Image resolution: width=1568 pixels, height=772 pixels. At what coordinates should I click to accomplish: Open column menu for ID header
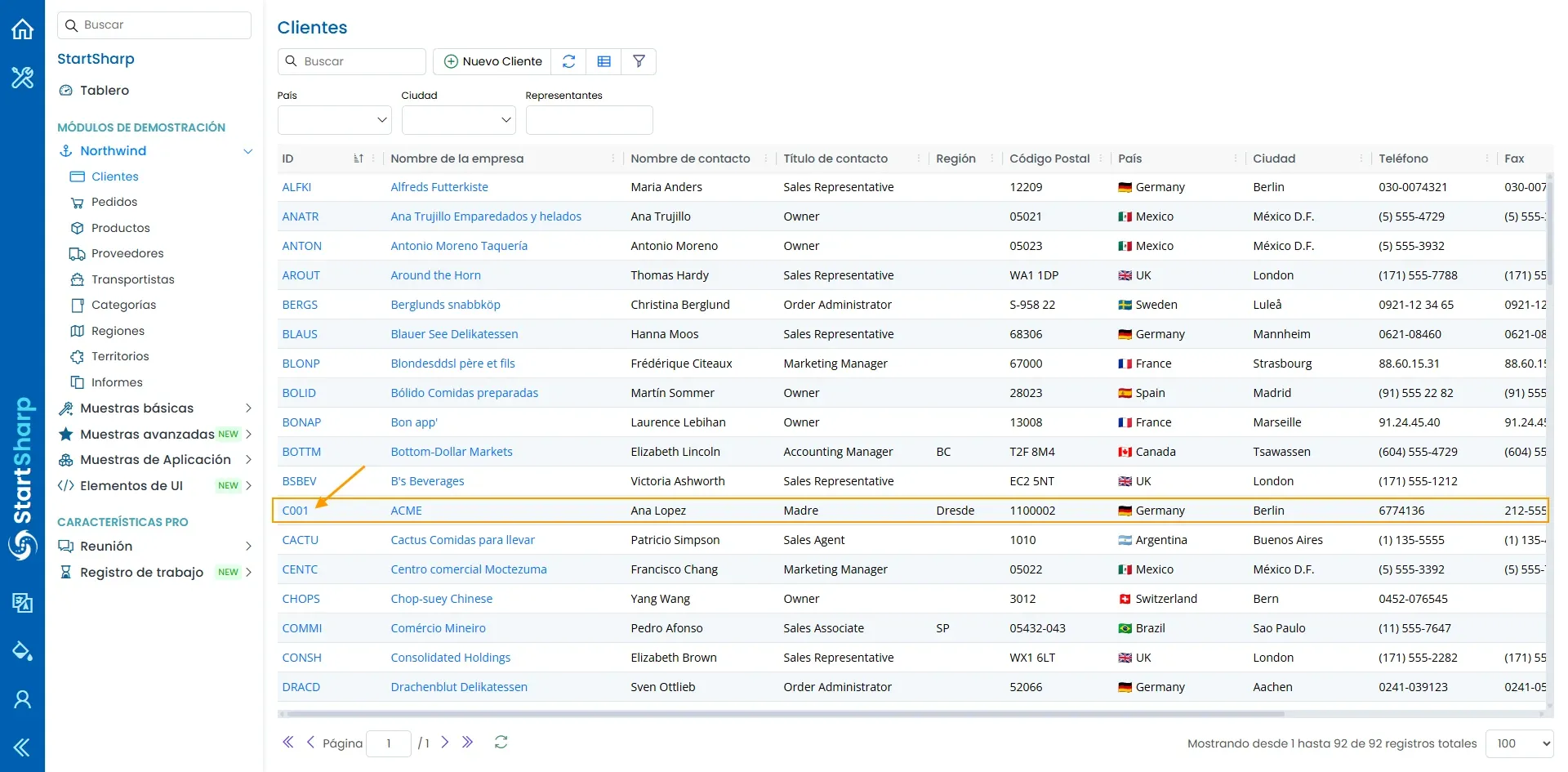373,158
